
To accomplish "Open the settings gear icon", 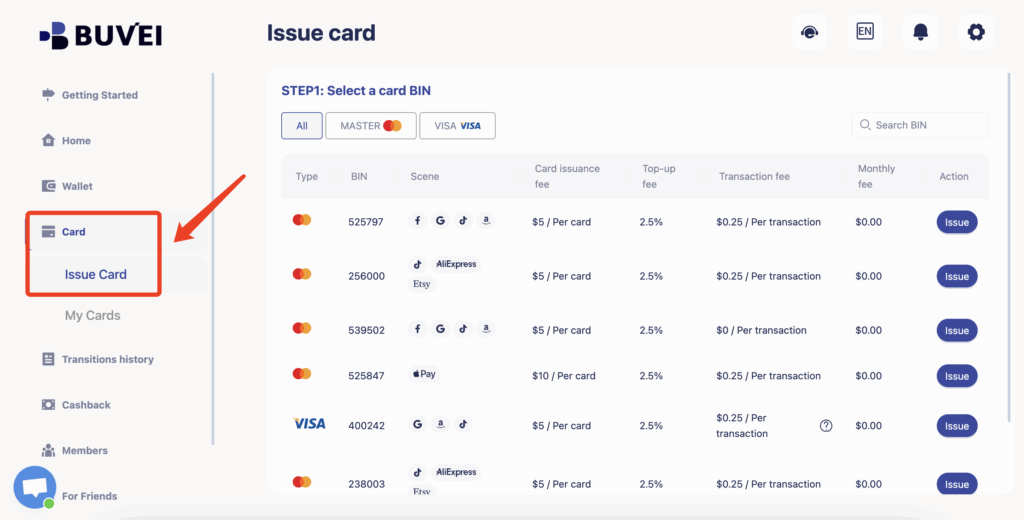I will coord(976,32).
